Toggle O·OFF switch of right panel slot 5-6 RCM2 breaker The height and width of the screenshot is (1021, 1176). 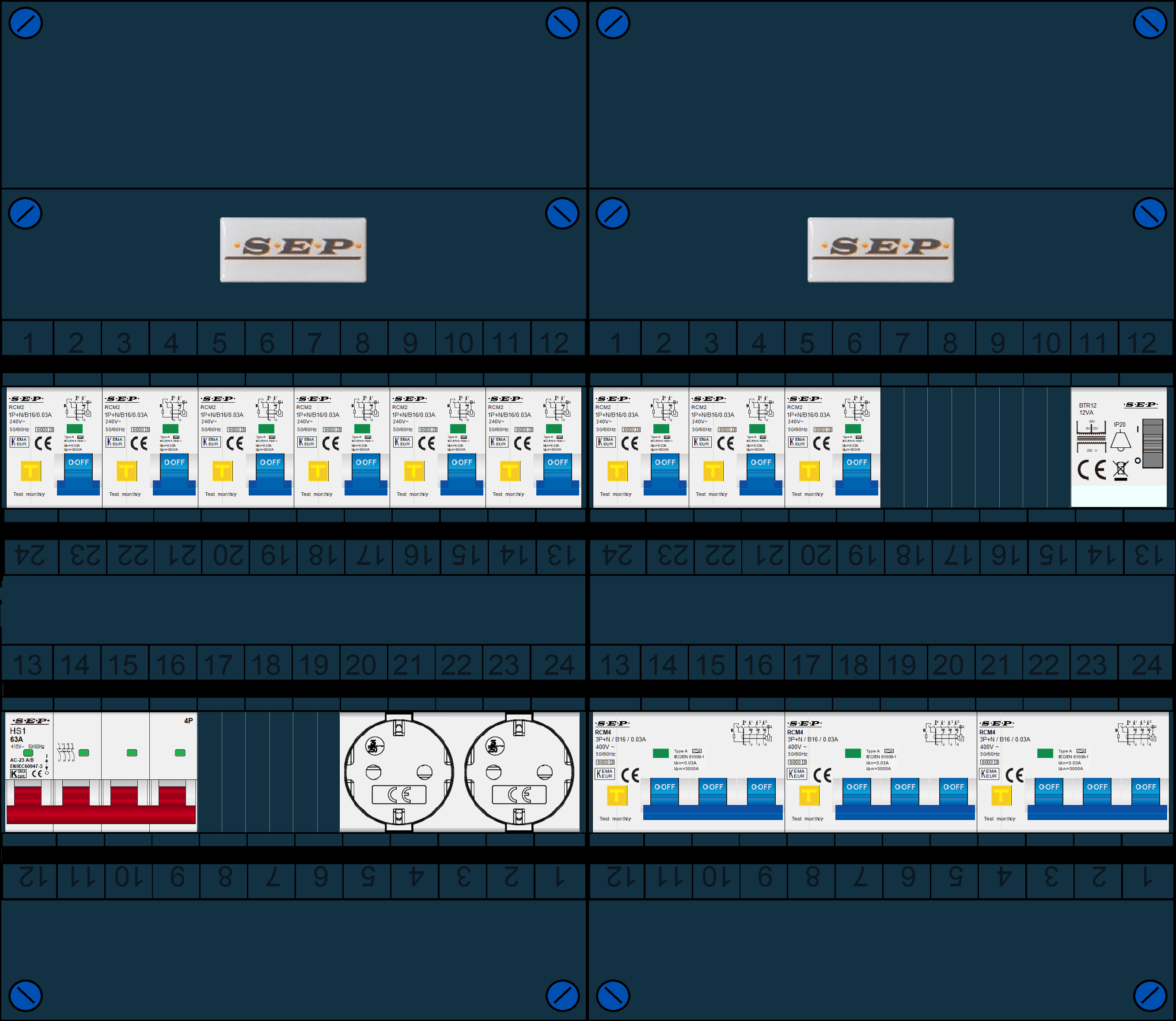856,474
